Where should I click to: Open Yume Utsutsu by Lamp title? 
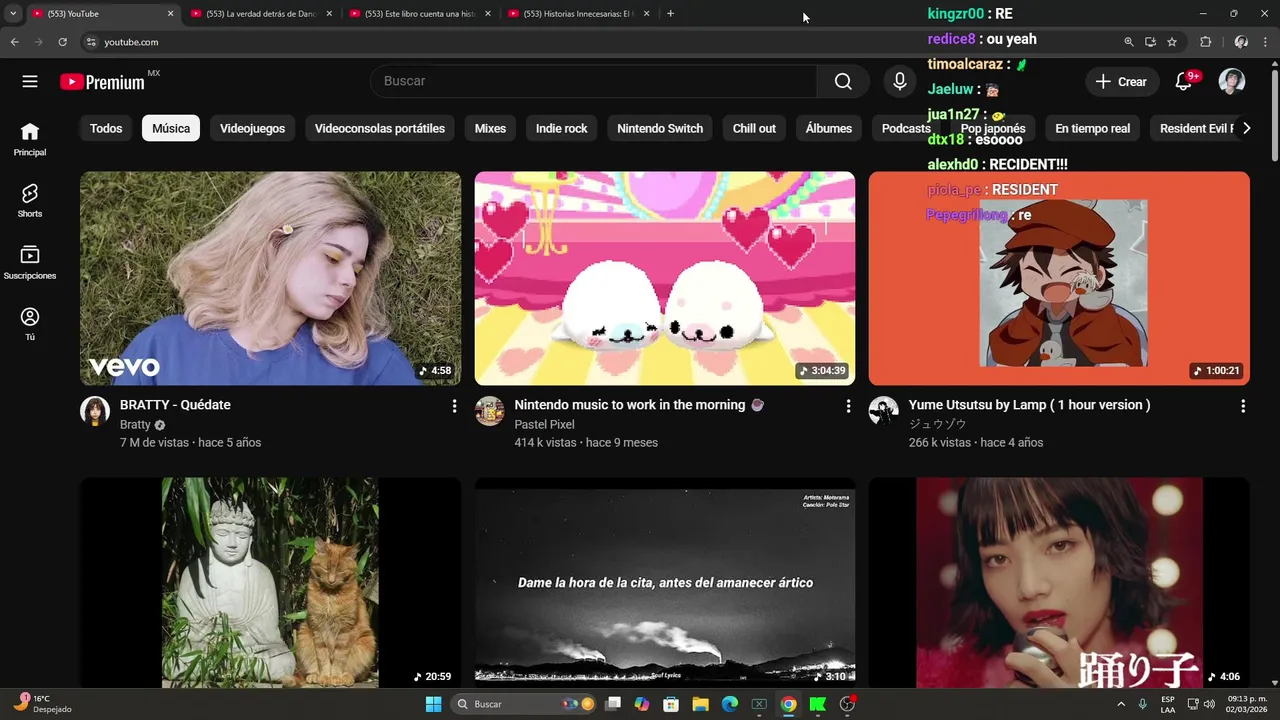click(1029, 405)
